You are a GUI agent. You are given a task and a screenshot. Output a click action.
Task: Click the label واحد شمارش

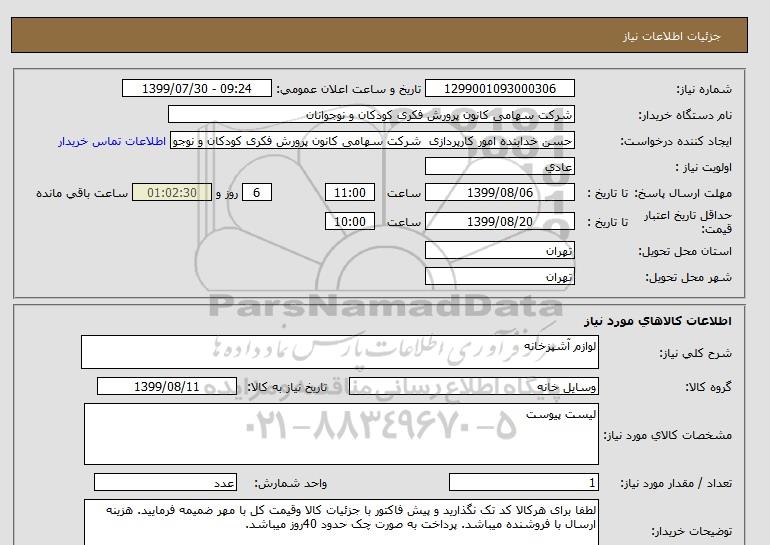click(291, 483)
